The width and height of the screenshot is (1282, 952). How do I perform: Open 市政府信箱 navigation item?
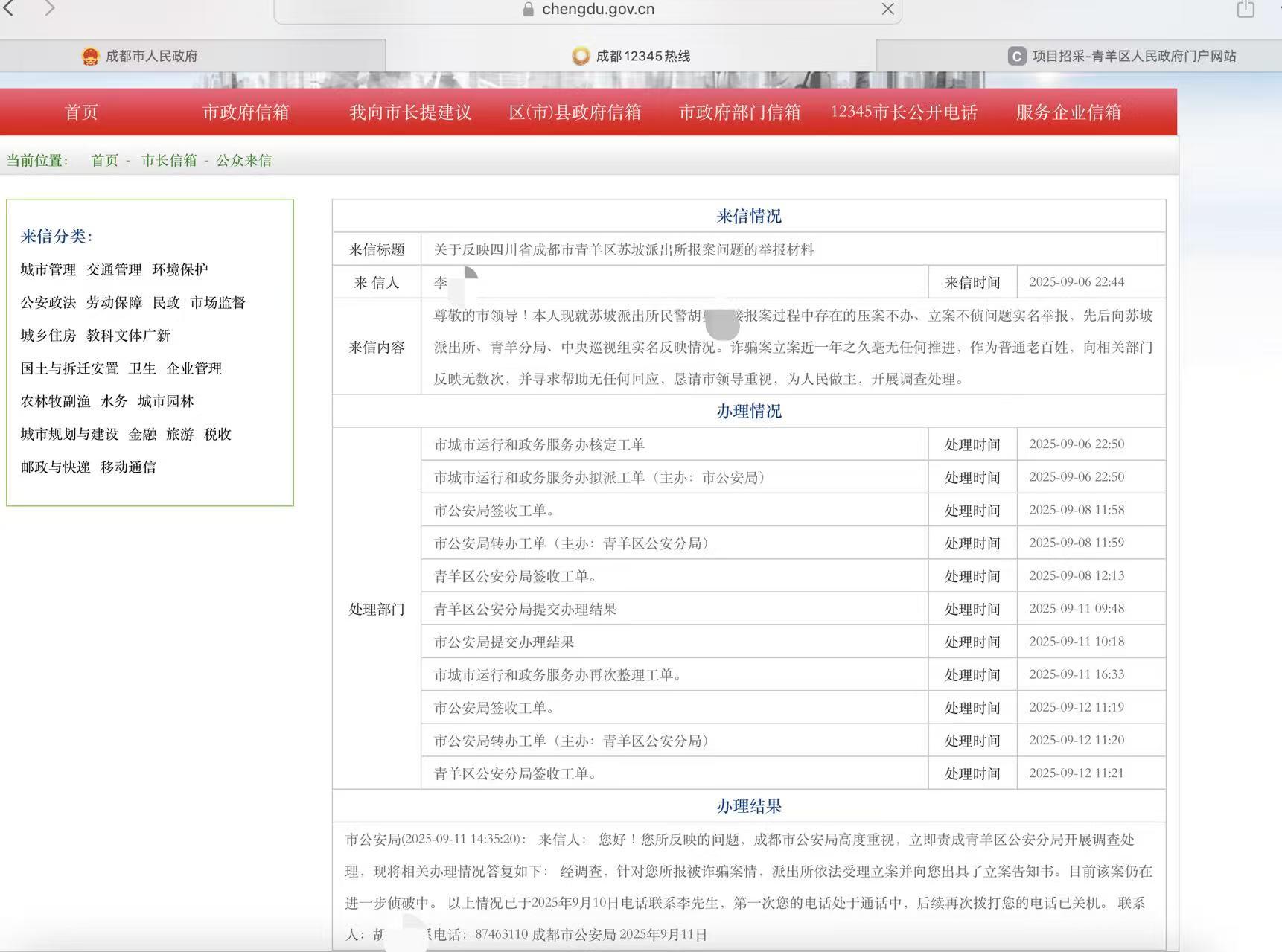click(246, 112)
